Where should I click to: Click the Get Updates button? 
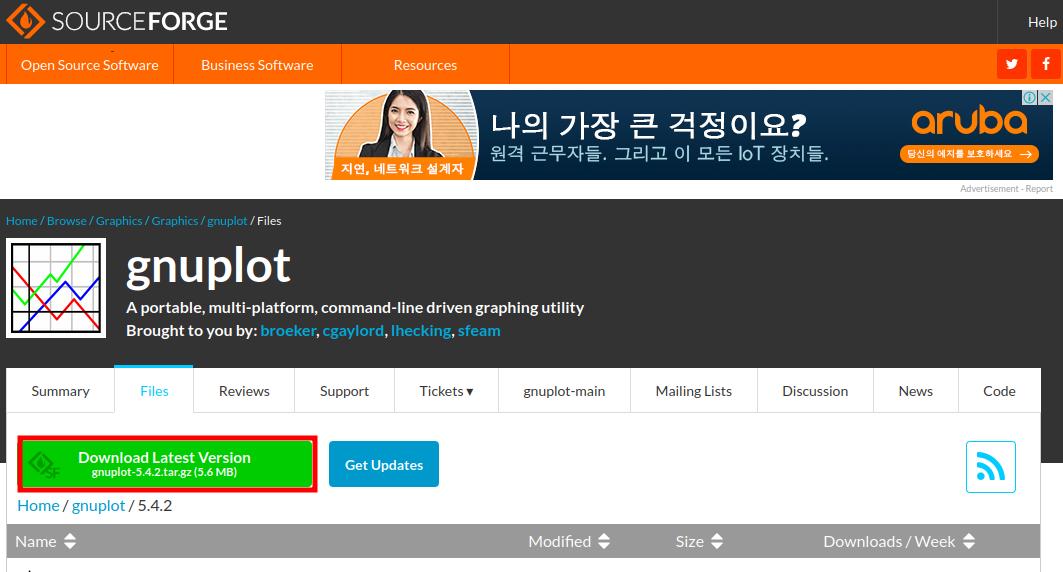384,464
